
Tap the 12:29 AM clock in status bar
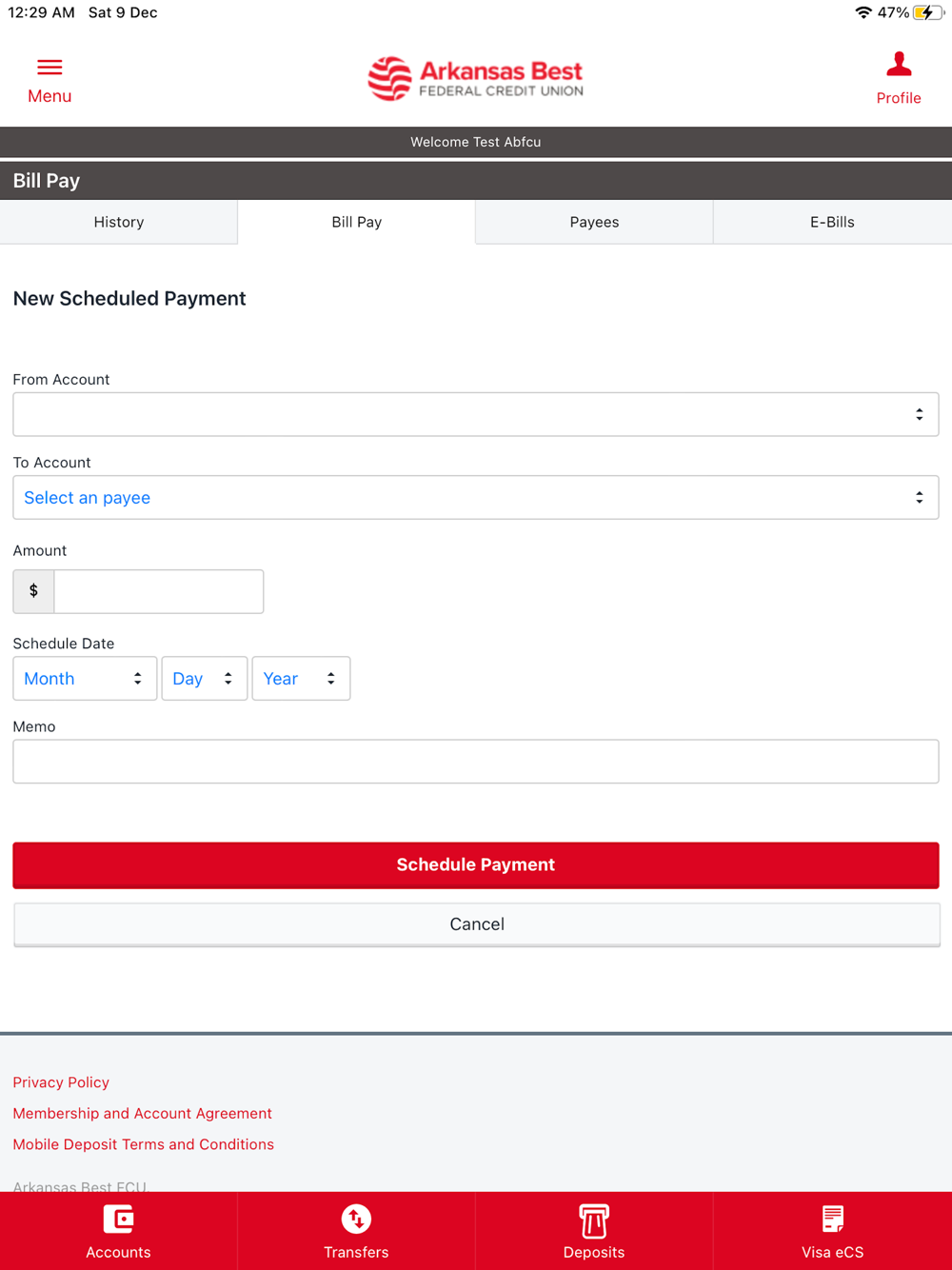[41, 12]
